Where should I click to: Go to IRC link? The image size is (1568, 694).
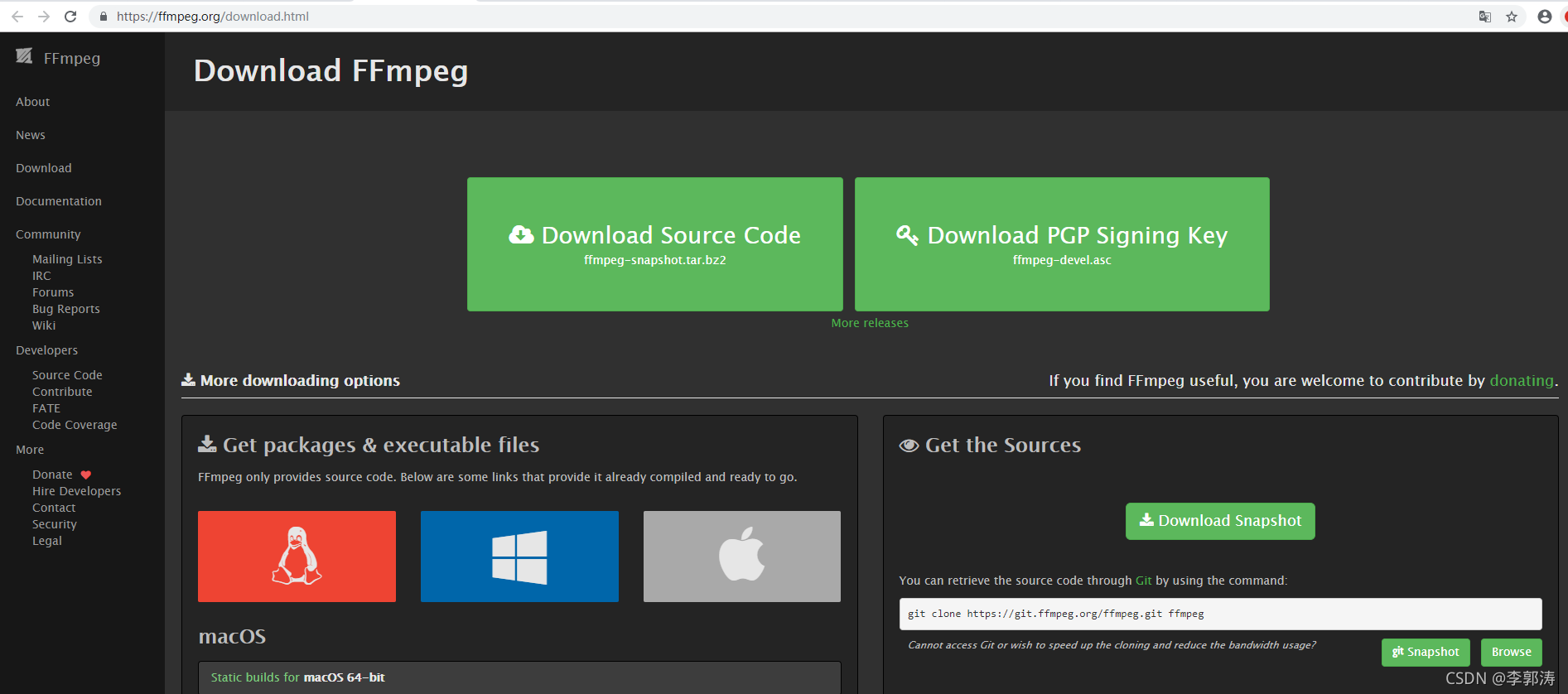[41, 276]
